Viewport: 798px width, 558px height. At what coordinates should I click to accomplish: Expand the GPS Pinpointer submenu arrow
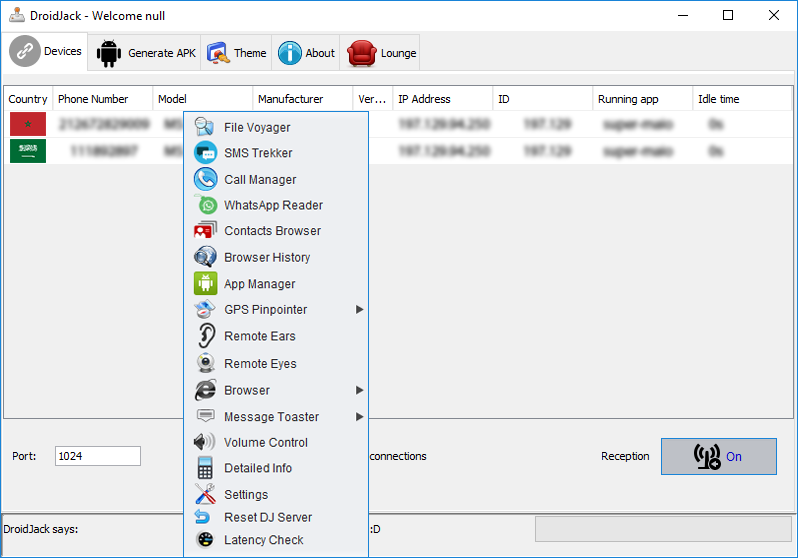click(x=359, y=310)
